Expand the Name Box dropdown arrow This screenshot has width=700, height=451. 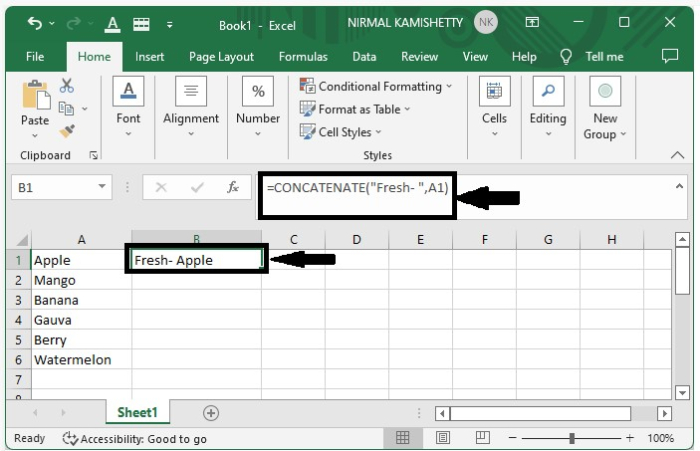click(x=102, y=187)
